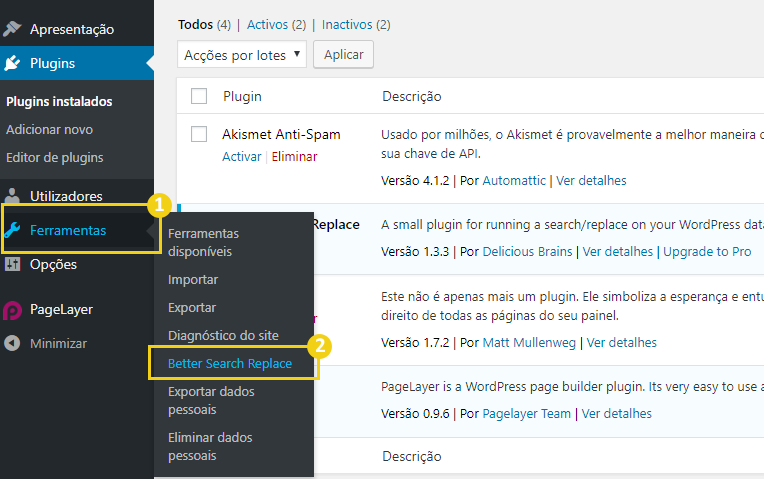Image resolution: width=764 pixels, height=479 pixels.
Task: Click Ver detalhes for Better Search Replace
Action: click(617, 251)
